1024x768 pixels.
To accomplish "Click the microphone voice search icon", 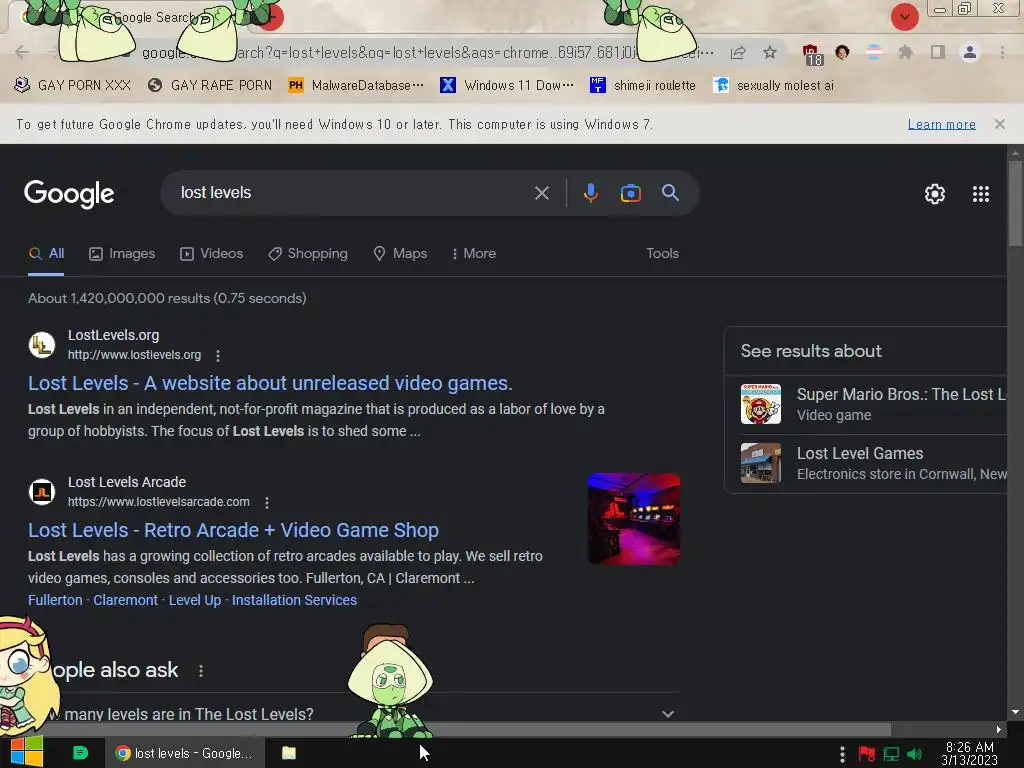I will click(590, 193).
